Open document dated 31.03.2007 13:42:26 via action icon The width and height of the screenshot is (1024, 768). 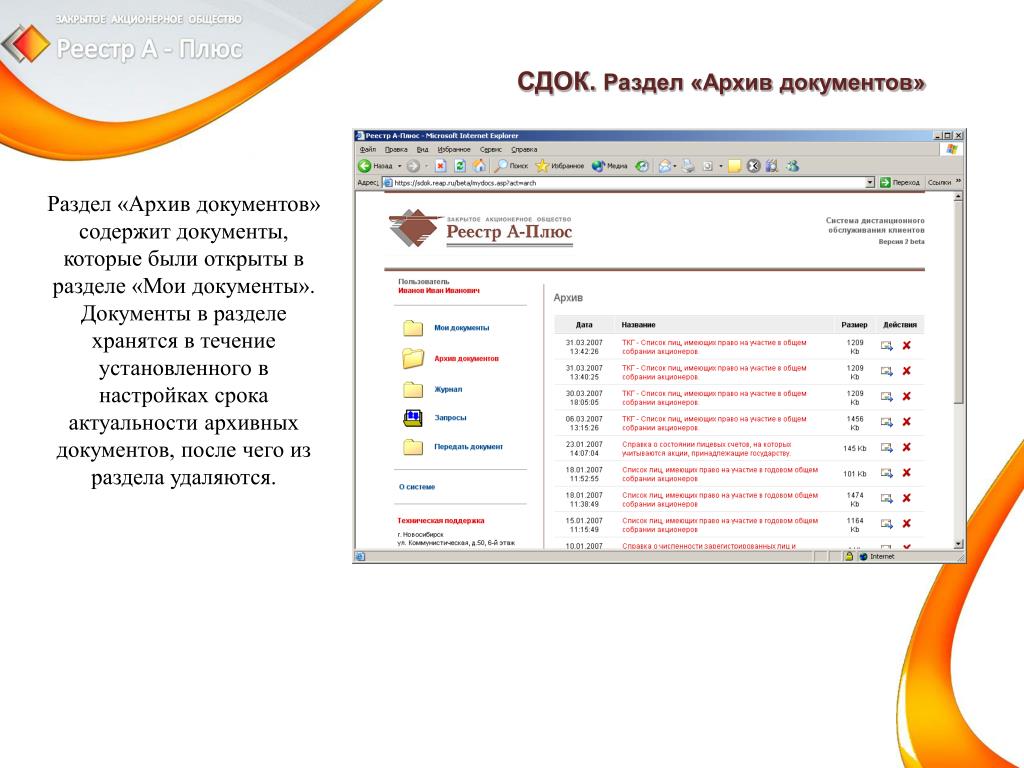click(886, 345)
